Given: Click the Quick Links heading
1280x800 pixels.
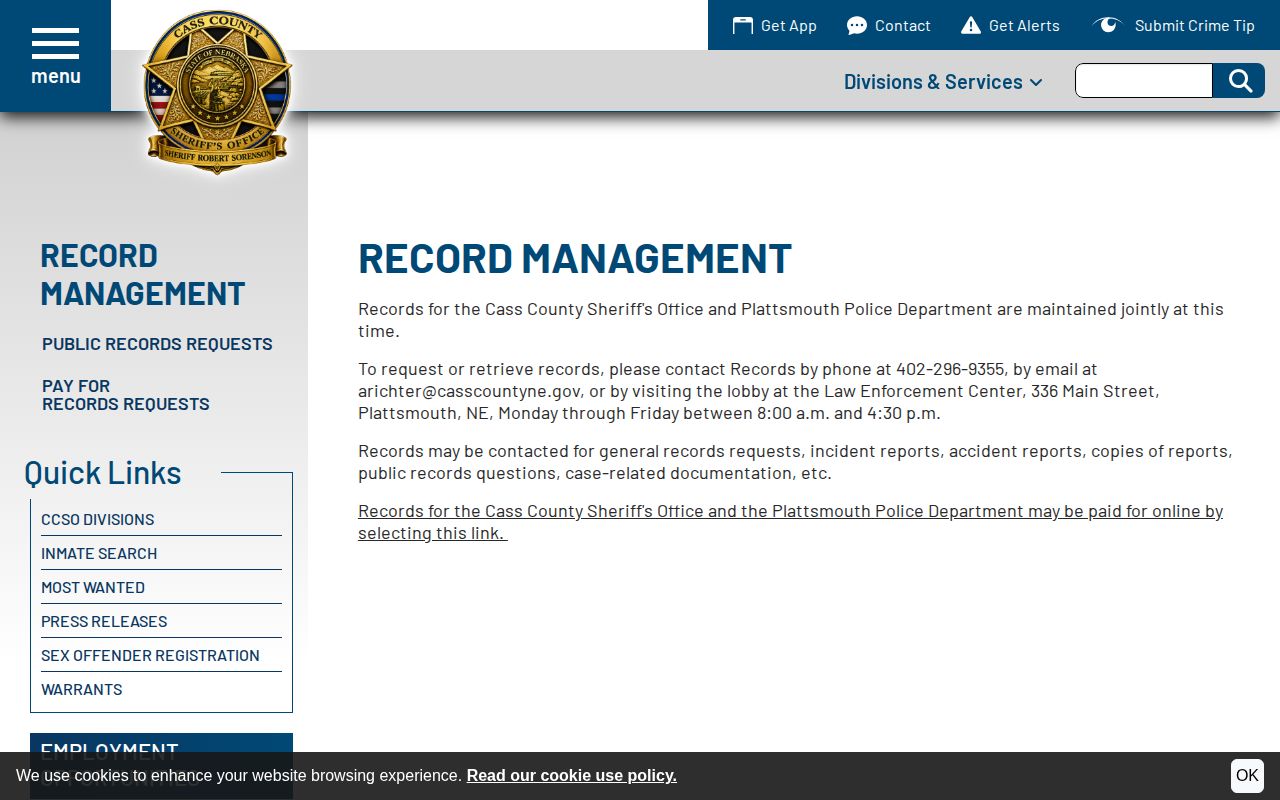Looking at the screenshot, I should pyautogui.click(x=103, y=472).
